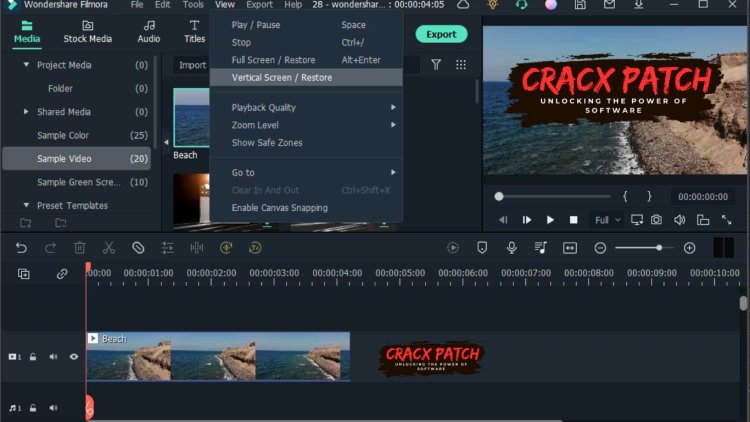The height and width of the screenshot is (422, 750).
Task: Click the zoom-to-fit timeline icon
Action: coord(570,248)
